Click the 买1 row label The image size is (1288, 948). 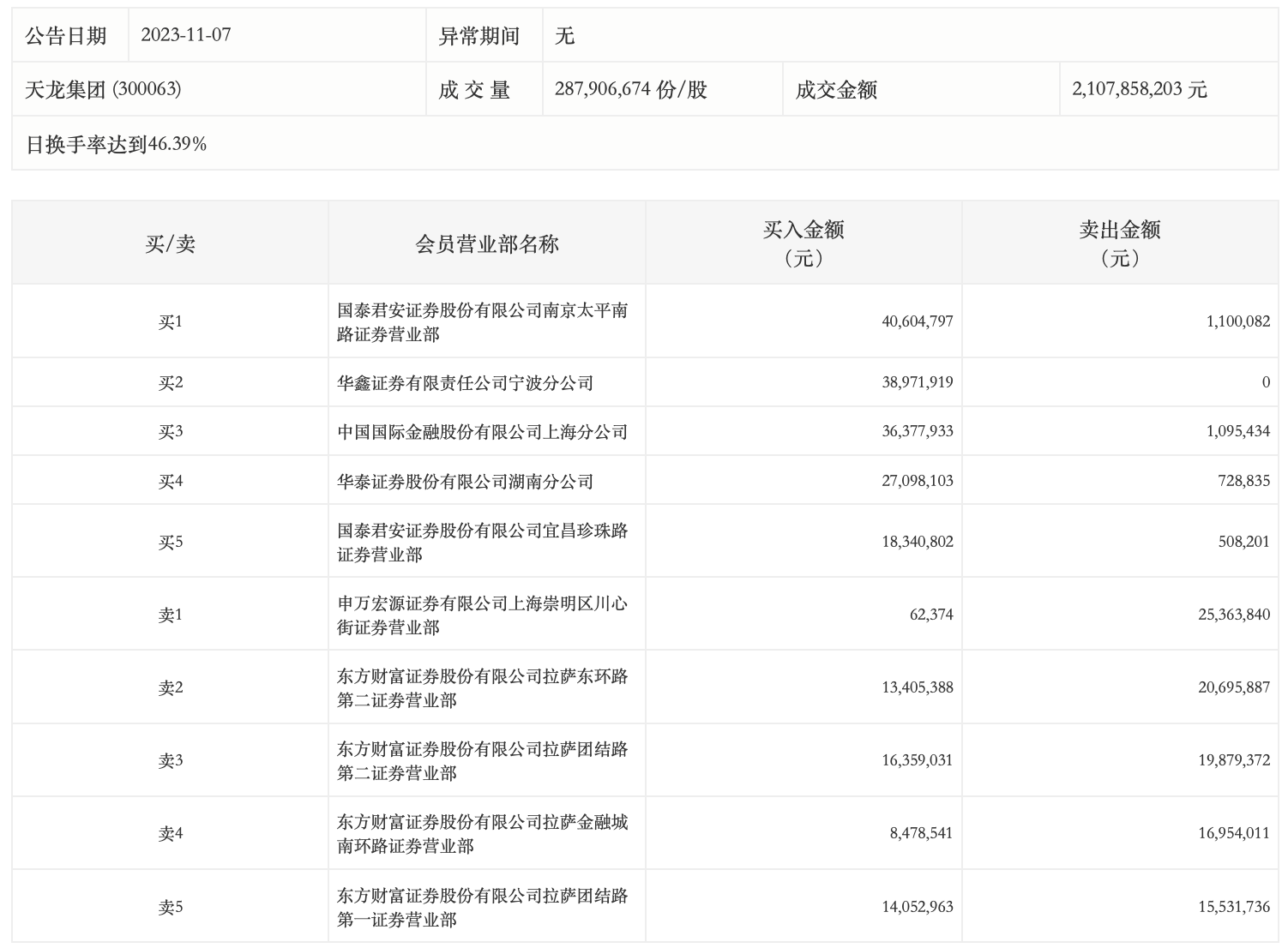tap(170, 322)
